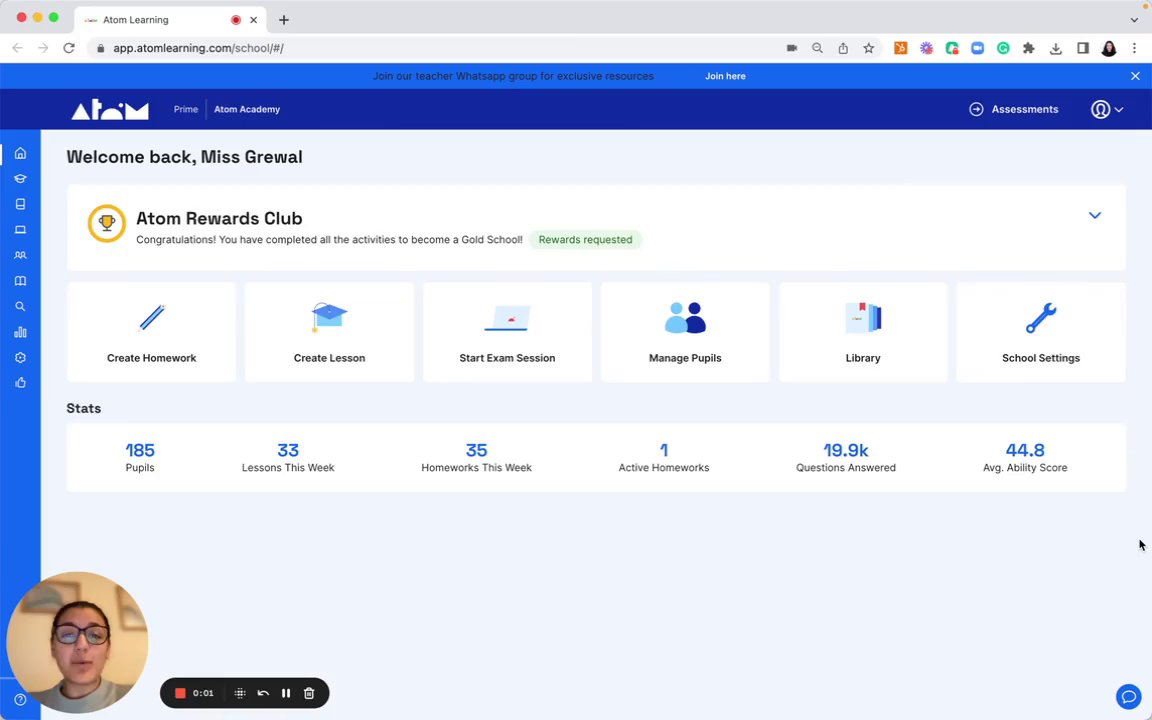Click Join here in the banner

coord(725,76)
